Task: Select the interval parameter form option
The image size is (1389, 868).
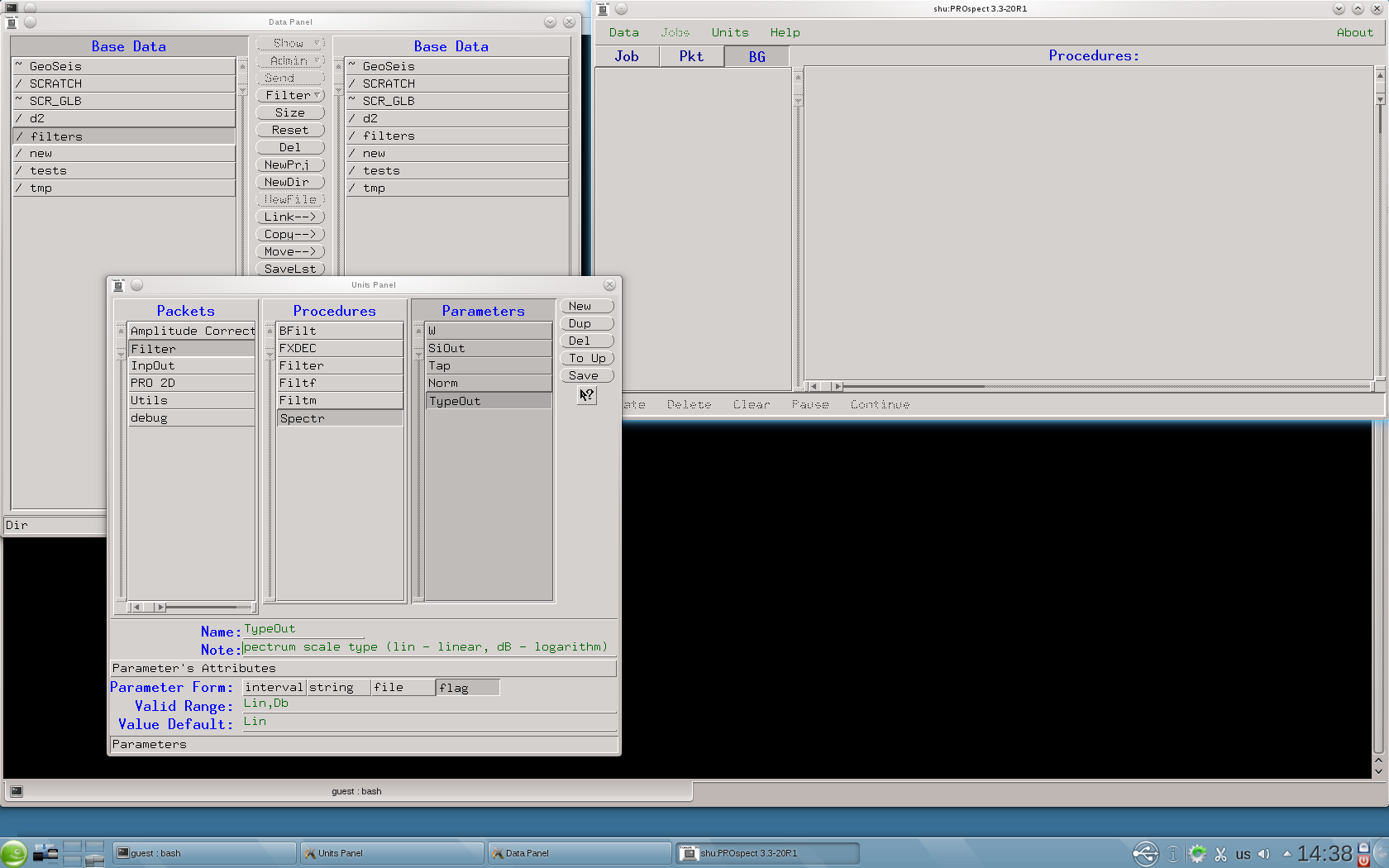Action: 274,688
